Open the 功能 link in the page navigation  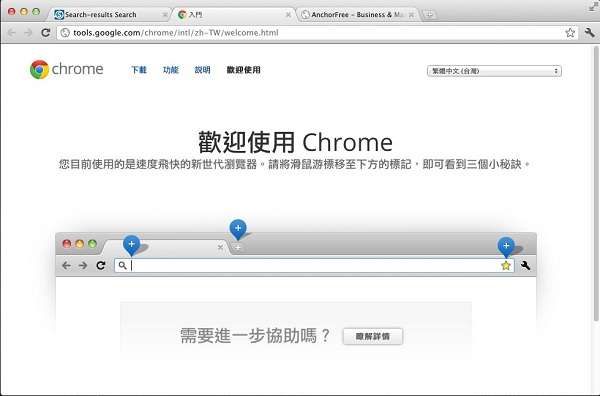click(x=171, y=70)
